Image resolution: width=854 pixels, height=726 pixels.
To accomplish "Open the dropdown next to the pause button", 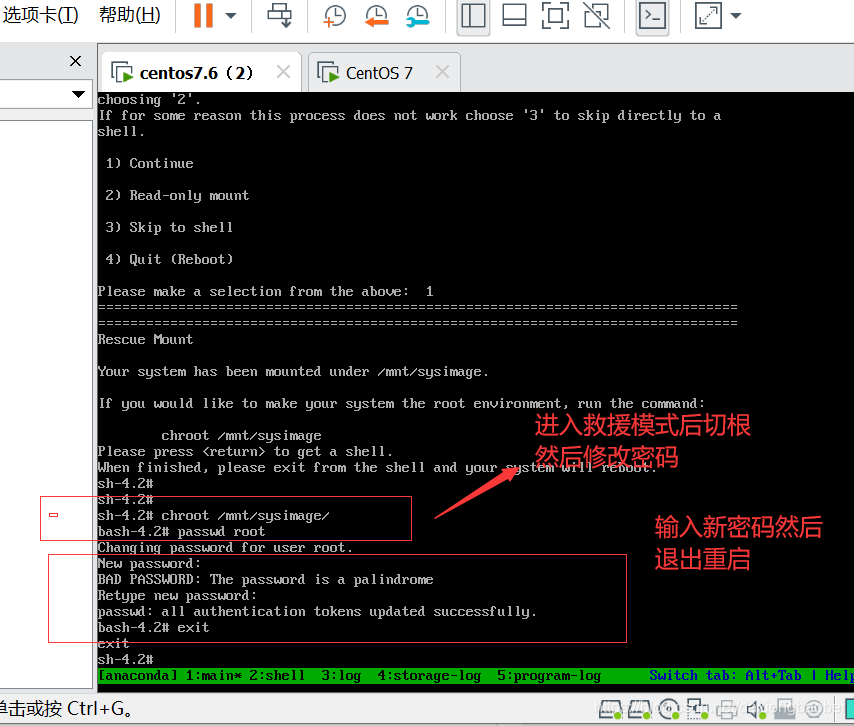I will (x=230, y=17).
